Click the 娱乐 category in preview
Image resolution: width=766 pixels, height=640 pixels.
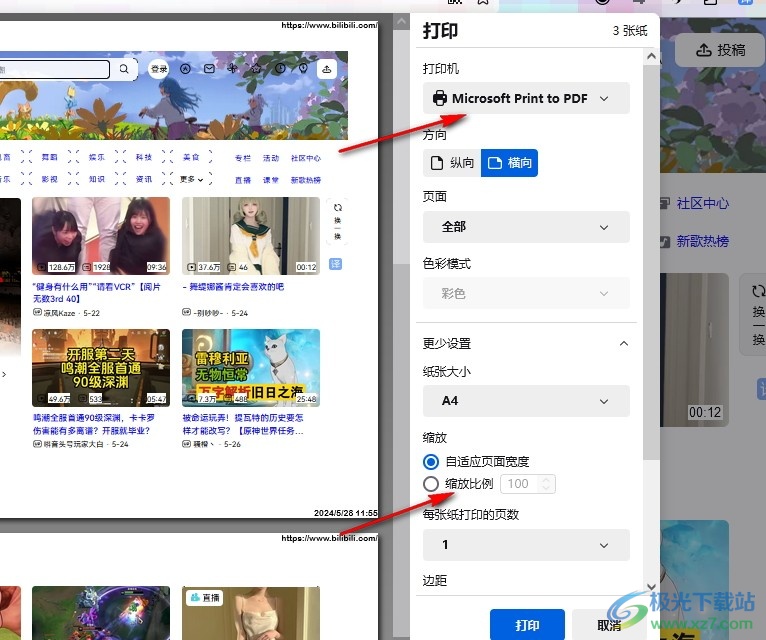97,157
